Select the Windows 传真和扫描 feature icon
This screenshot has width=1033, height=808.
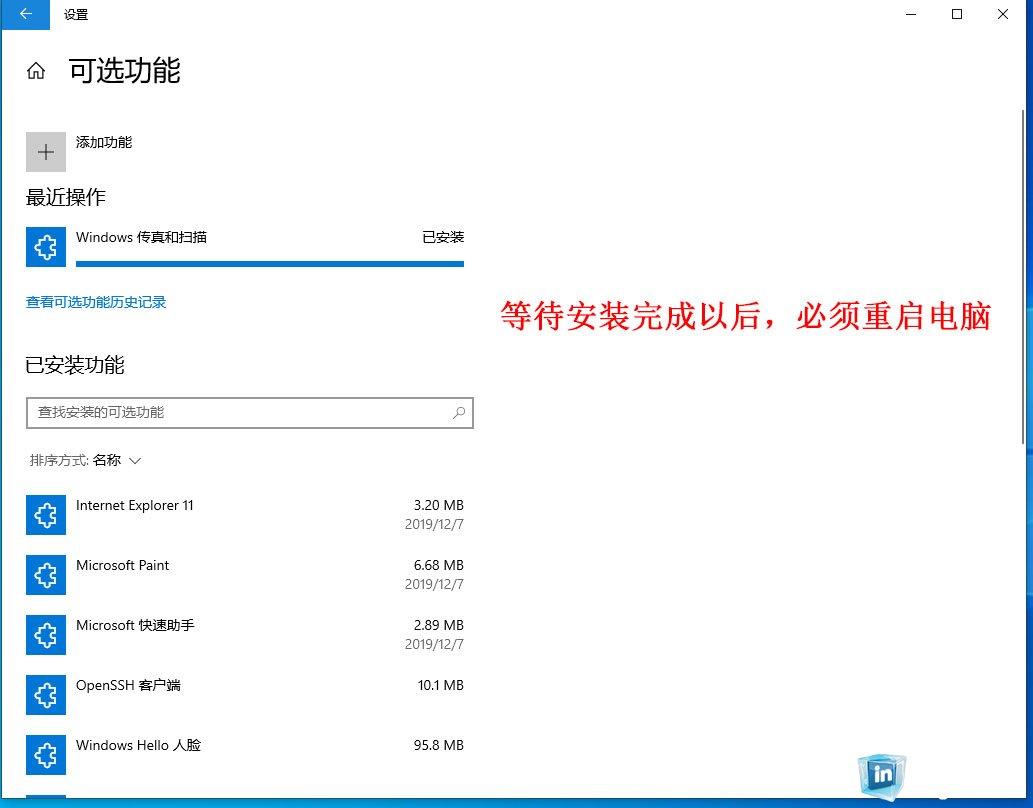coord(45,247)
